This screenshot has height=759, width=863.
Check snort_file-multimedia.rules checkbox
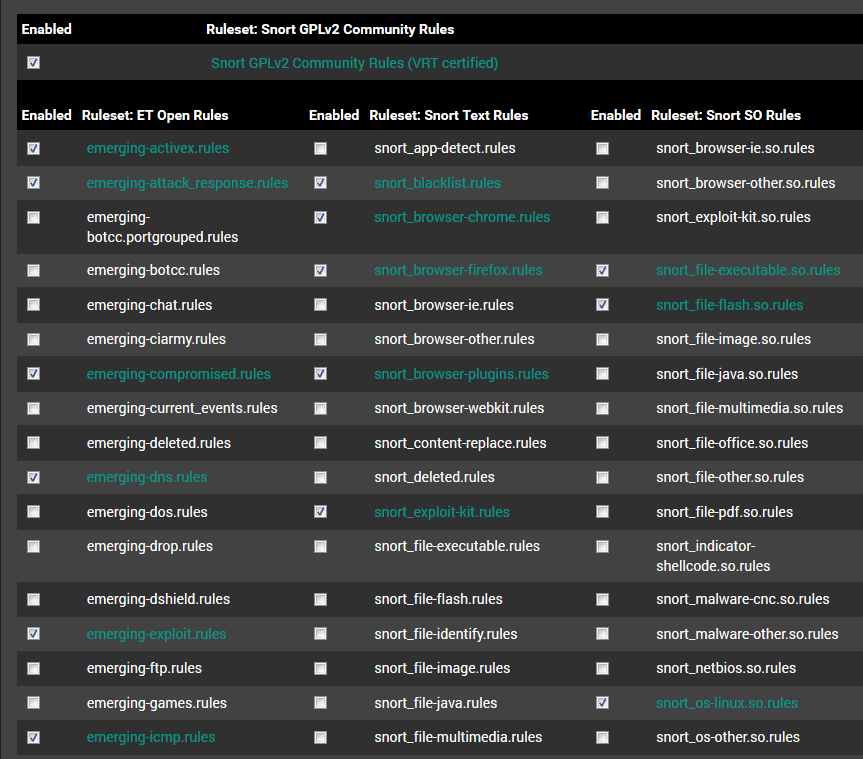click(x=320, y=737)
